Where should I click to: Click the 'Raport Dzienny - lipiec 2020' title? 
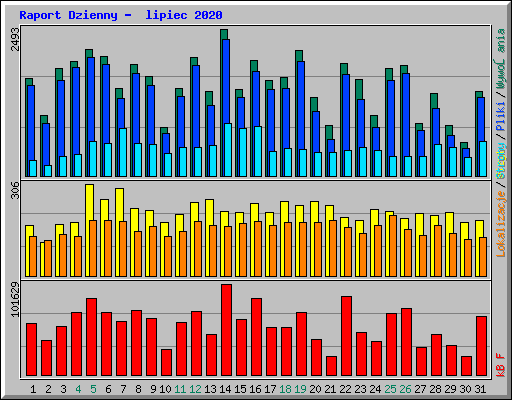[x=121, y=15]
